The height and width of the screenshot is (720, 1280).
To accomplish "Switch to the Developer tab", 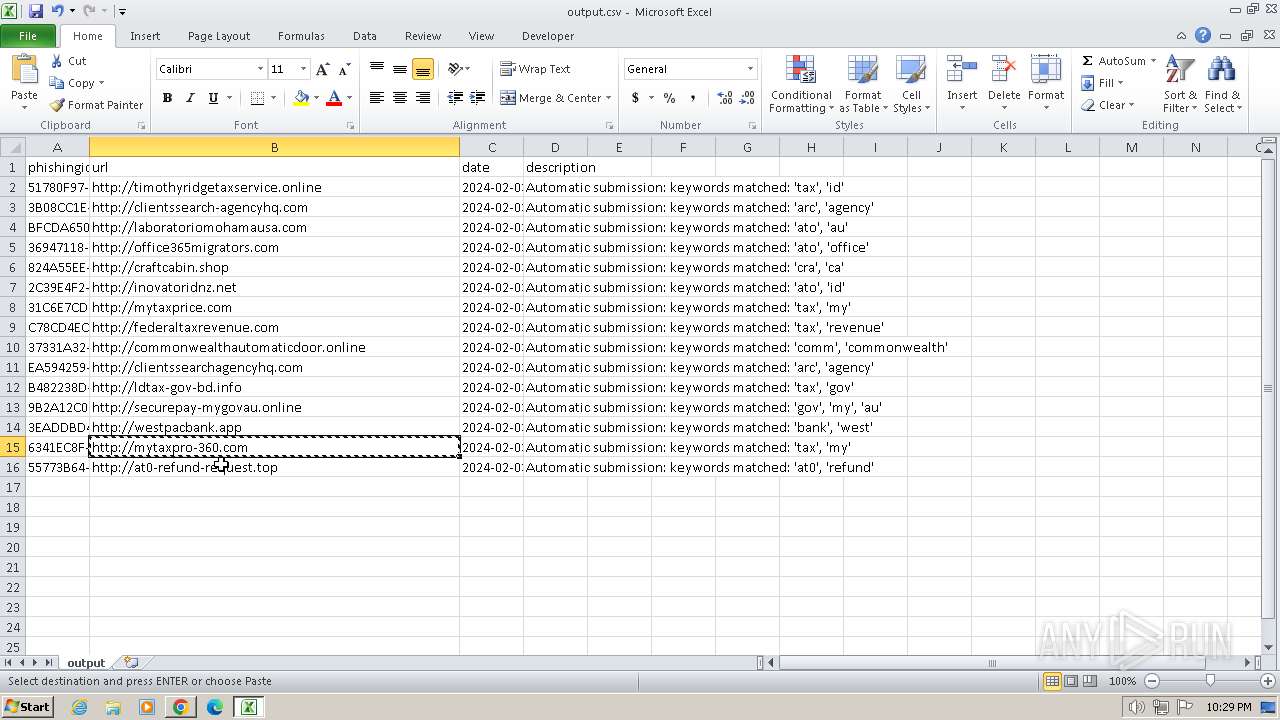I will point(548,36).
